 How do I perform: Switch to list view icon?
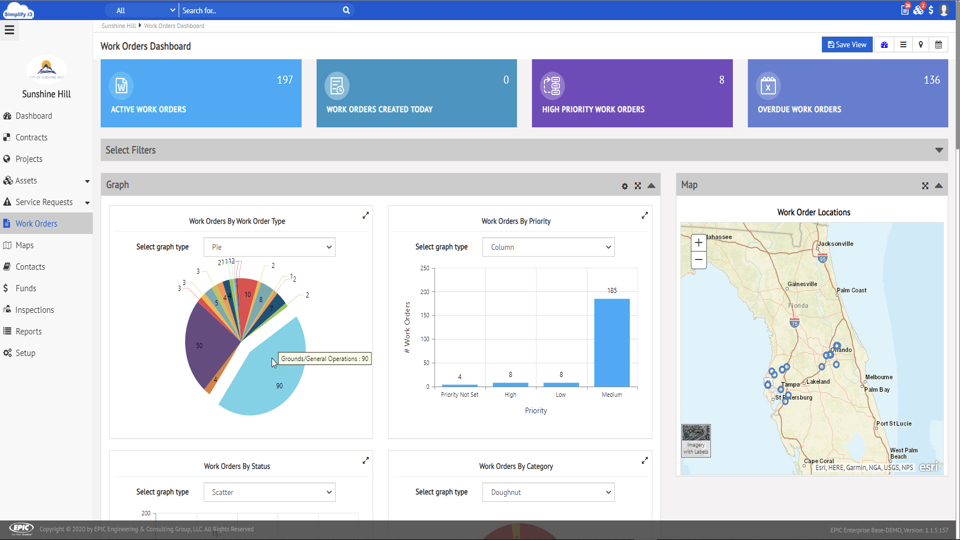pos(903,45)
